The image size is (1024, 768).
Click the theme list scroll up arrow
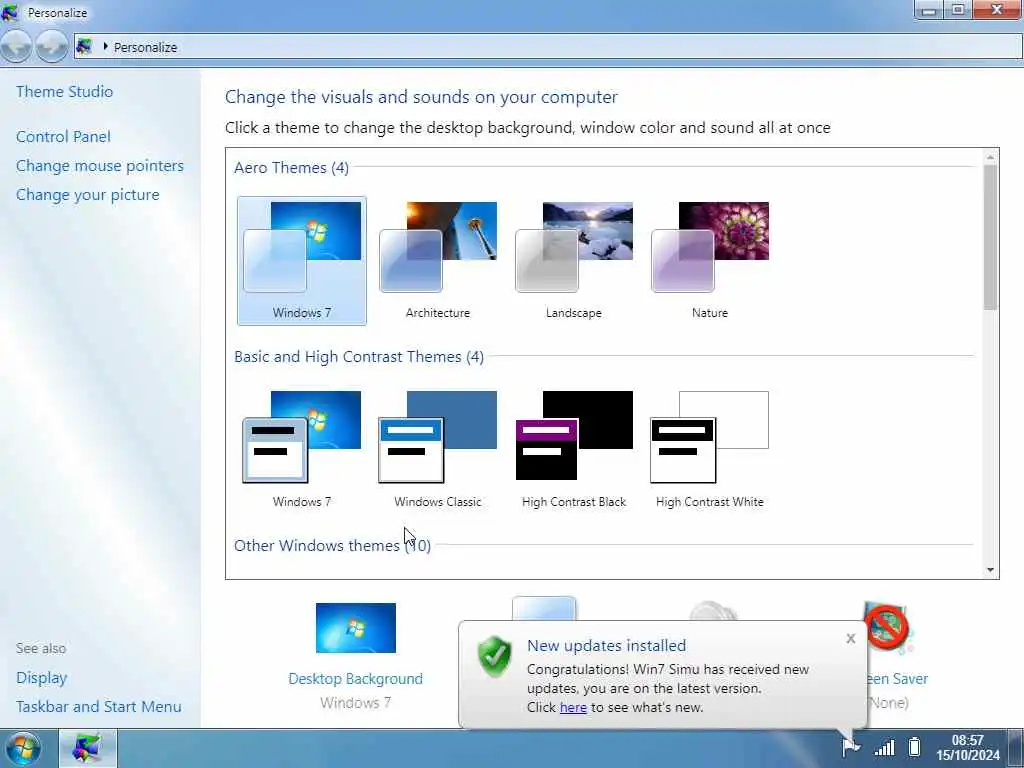990,157
